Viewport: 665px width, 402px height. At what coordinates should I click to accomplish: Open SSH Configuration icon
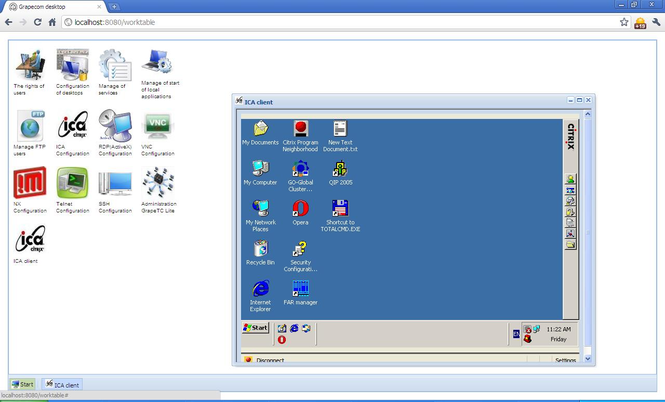tap(115, 183)
